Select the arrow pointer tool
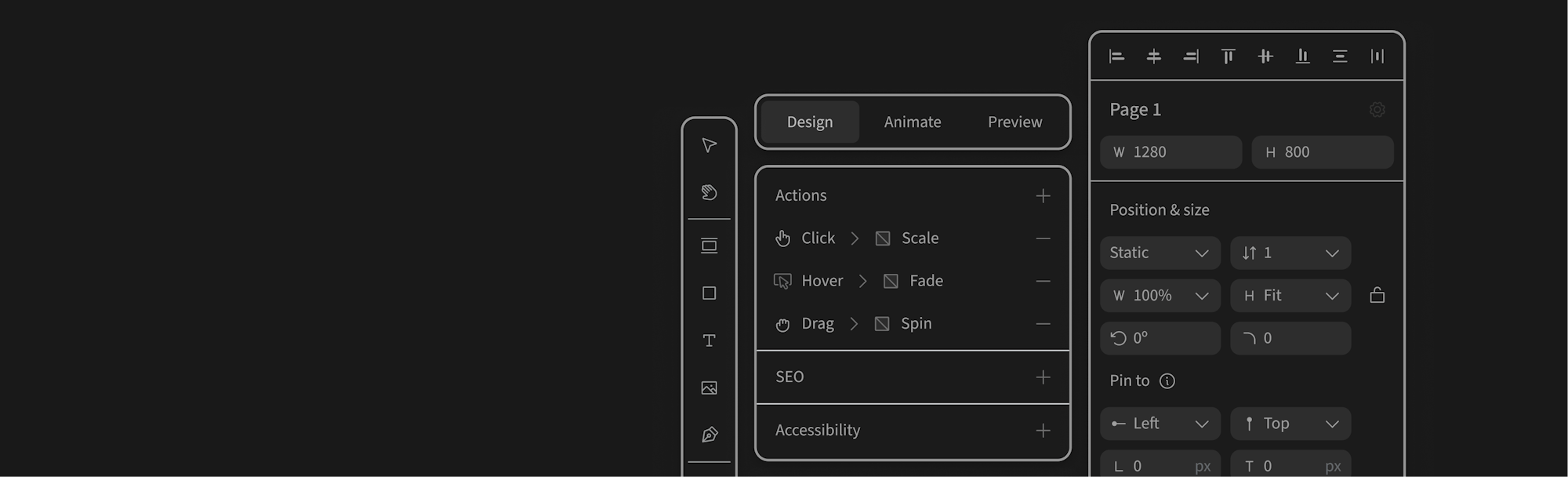The width and height of the screenshot is (1568, 477). 709,146
